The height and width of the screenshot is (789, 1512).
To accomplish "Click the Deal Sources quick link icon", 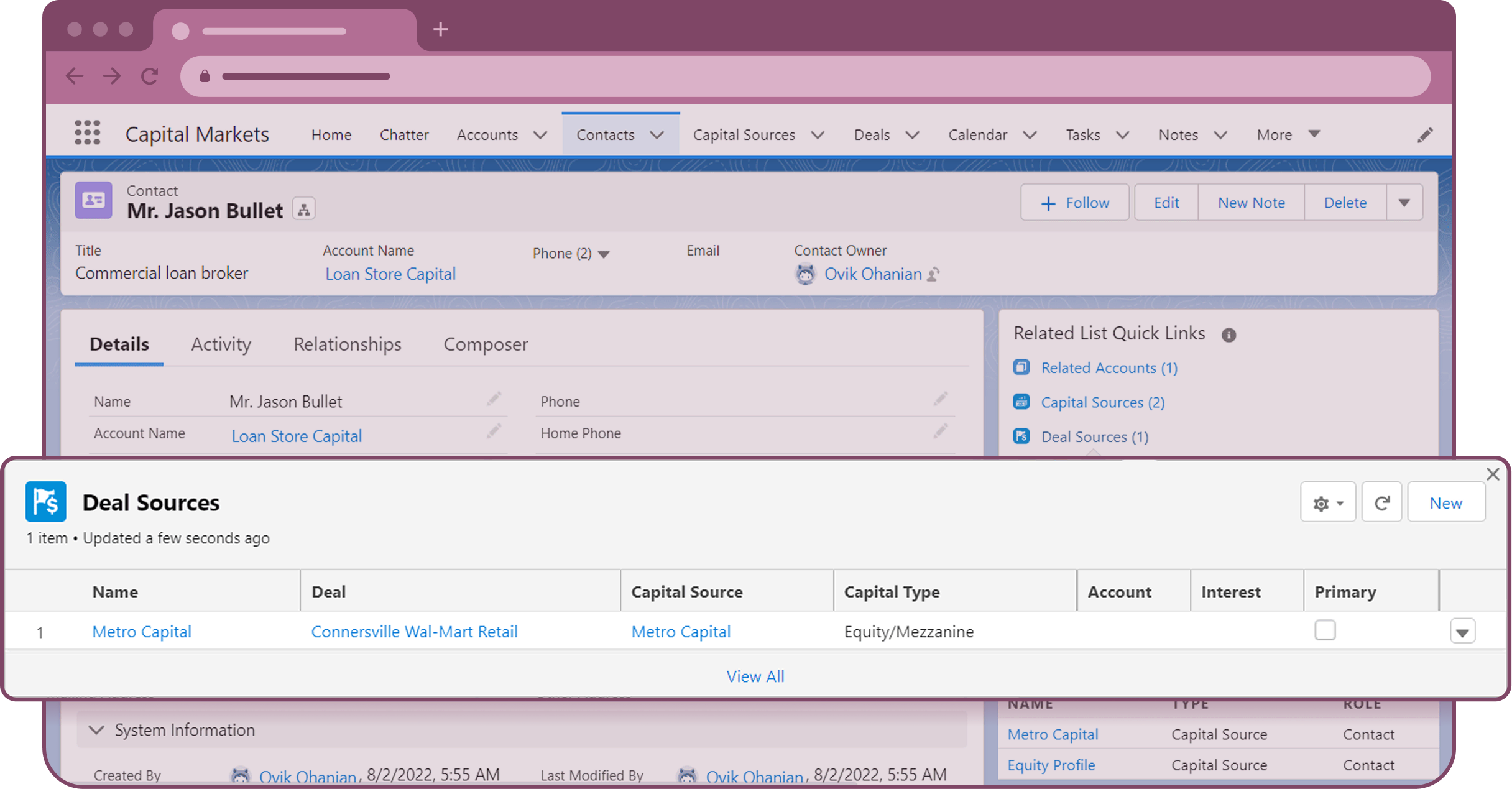I will 1021,436.
